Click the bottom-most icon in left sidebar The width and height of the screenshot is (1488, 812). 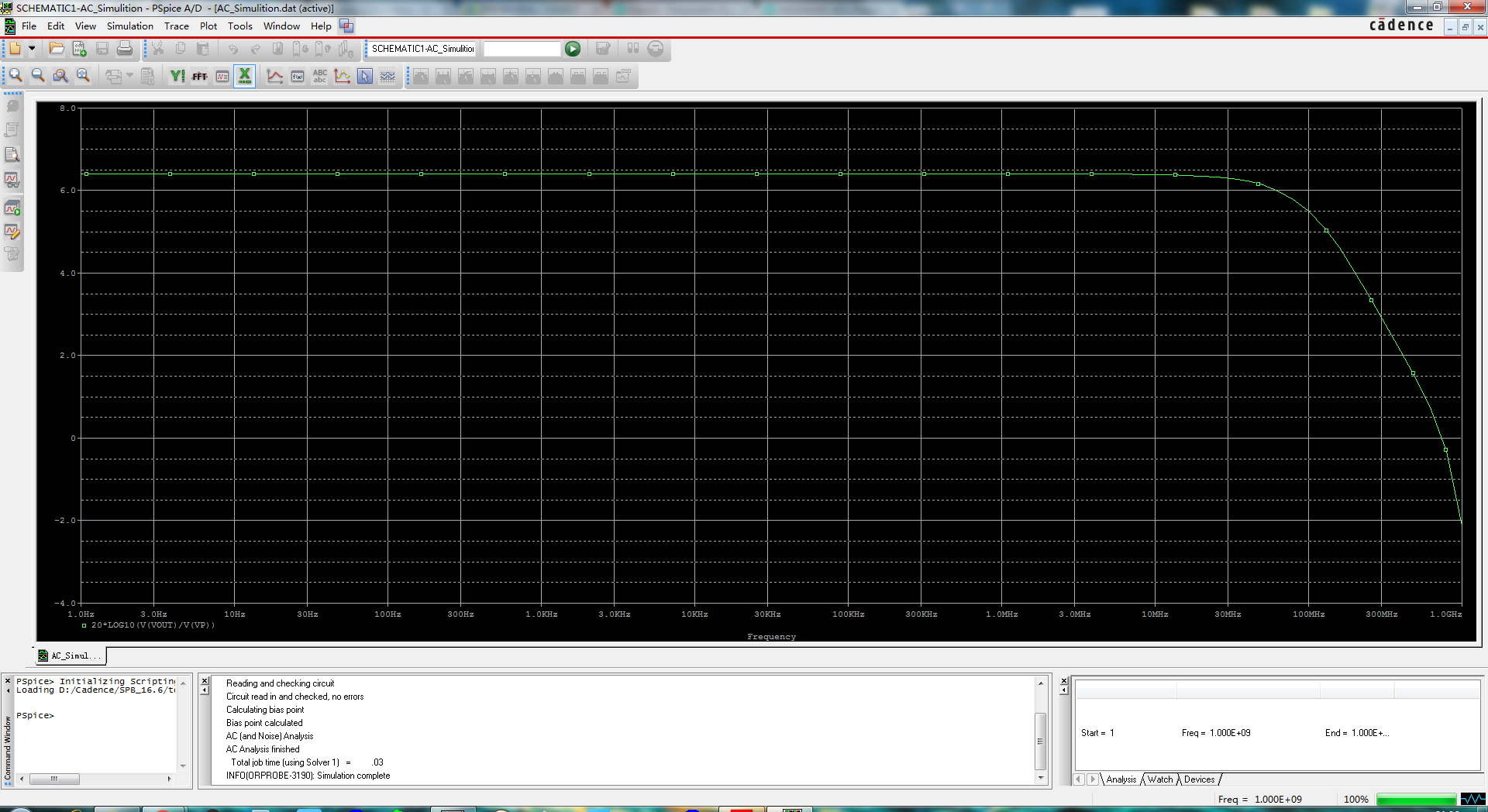pos(12,254)
